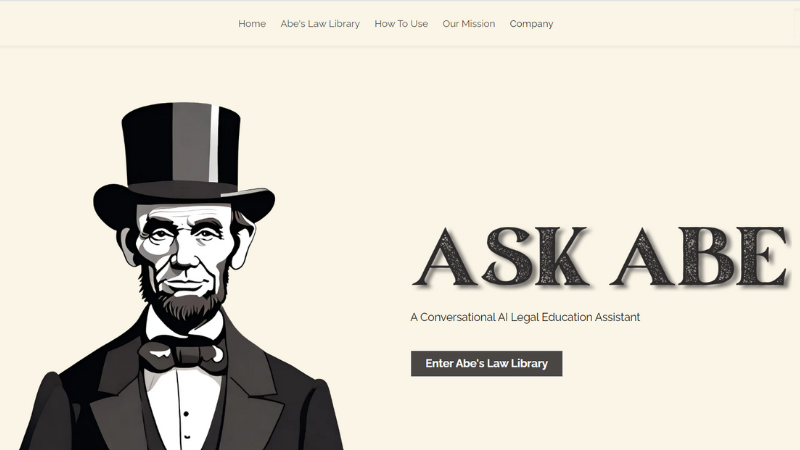
Task: Click the upper black shirt stud button
Action: coord(186,413)
